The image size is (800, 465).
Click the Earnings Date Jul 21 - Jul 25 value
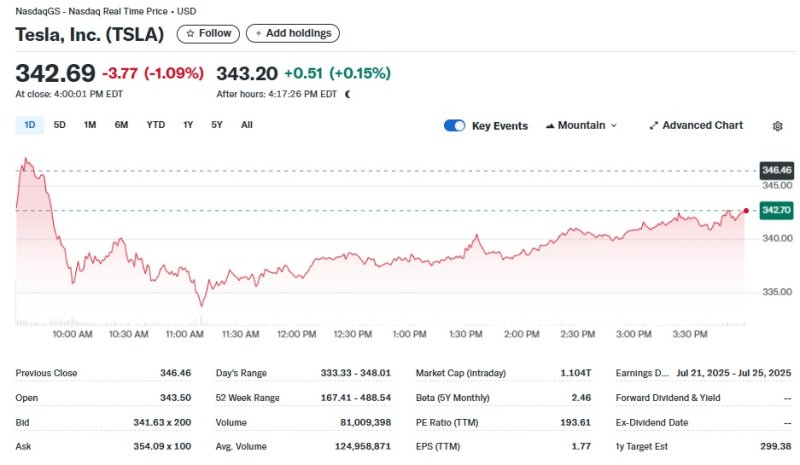coord(734,373)
